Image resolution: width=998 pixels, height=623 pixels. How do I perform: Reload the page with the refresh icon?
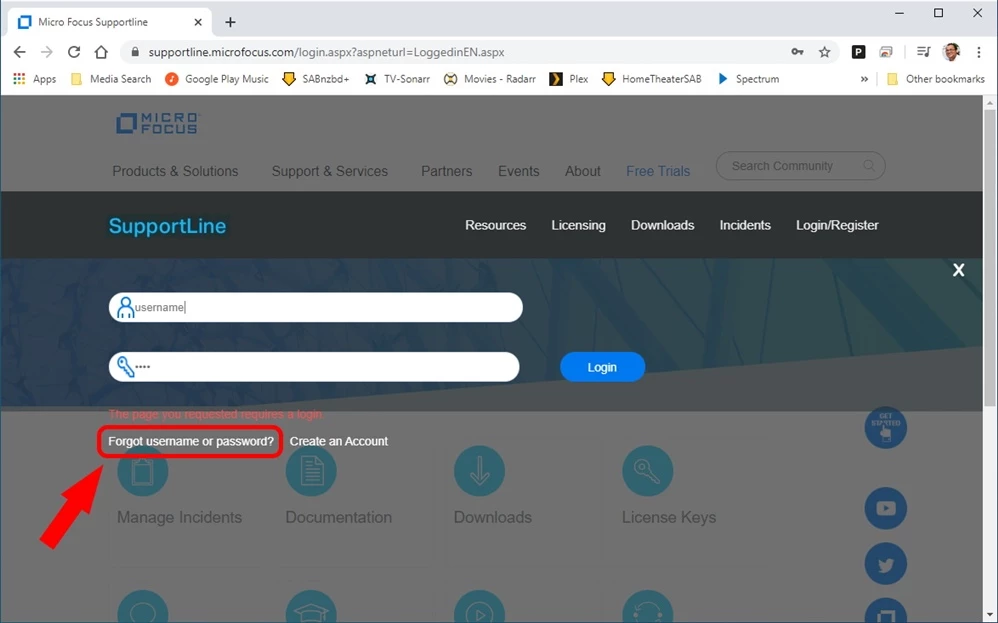(x=74, y=52)
